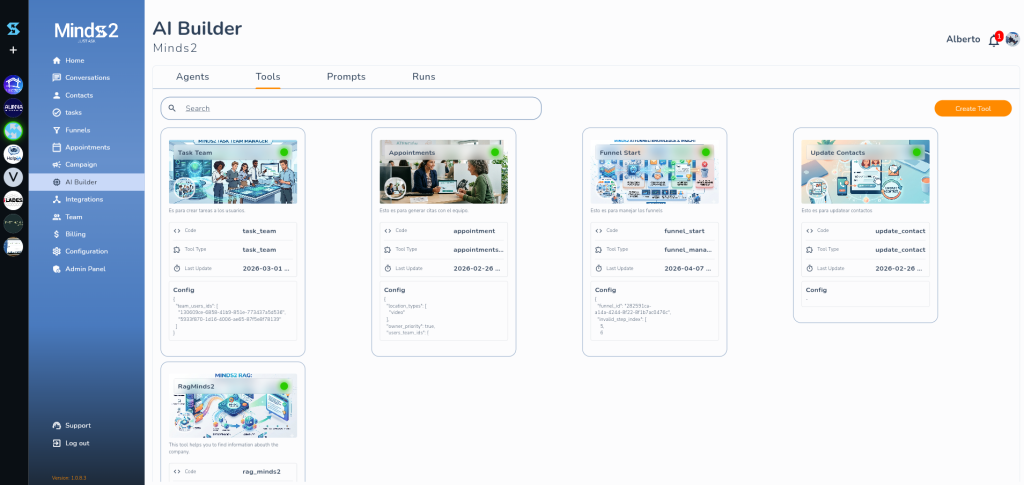Toggle Appointments green status indicator
The width and height of the screenshot is (1024, 485).
tap(495, 152)
